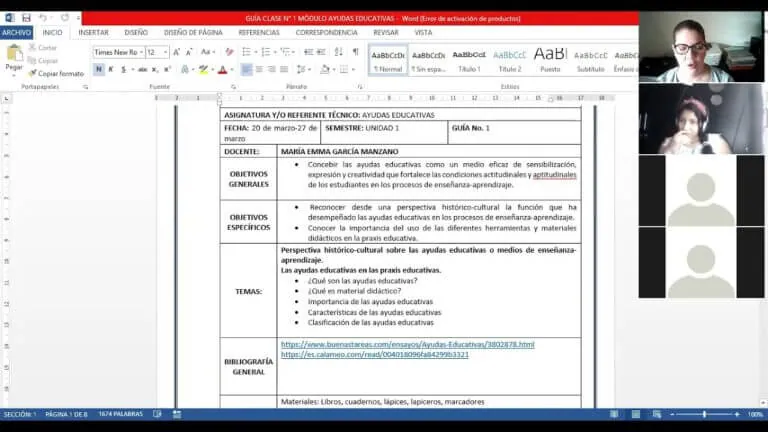Expand font color dropdown arrow
The width and height of the screenshot is (768, 432).
(x=232, y=70)
